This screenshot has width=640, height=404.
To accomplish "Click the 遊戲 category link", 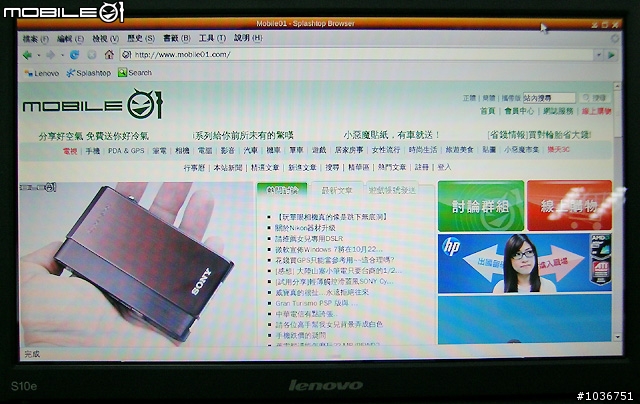I will 319,150.
